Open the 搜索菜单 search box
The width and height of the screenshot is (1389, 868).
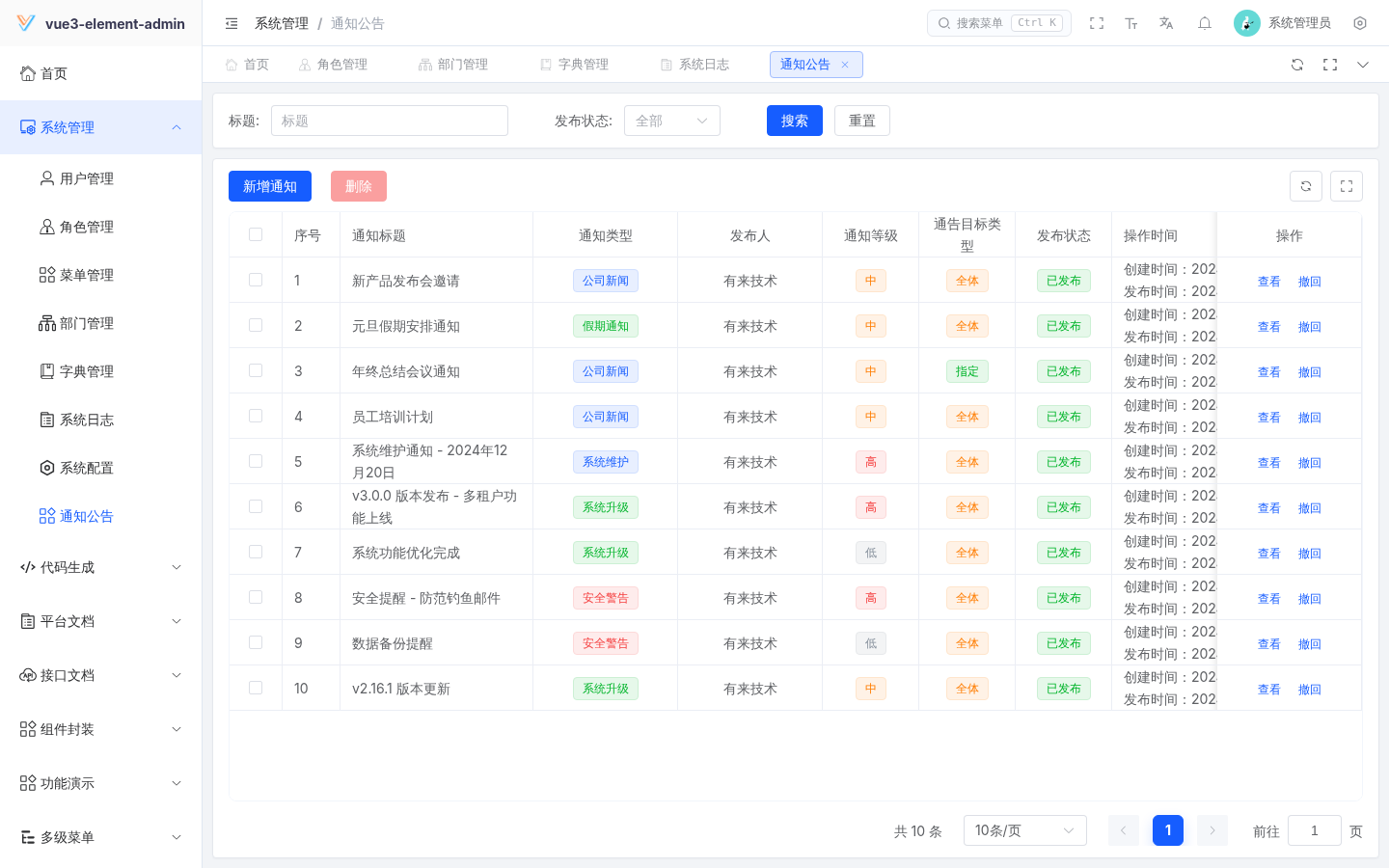999,23
